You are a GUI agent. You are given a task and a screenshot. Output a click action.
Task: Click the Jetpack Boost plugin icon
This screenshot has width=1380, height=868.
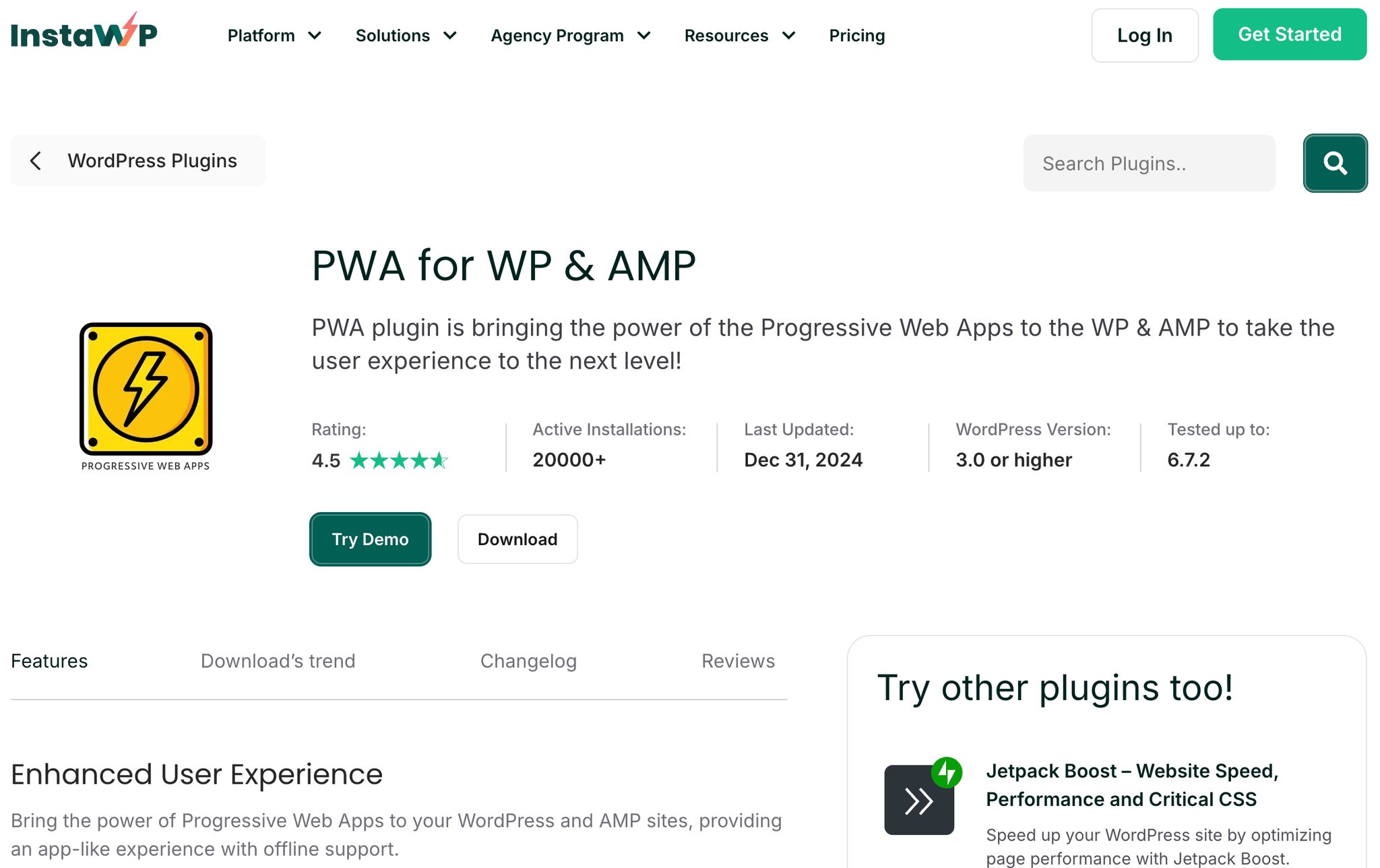click(x=920, y=799)
